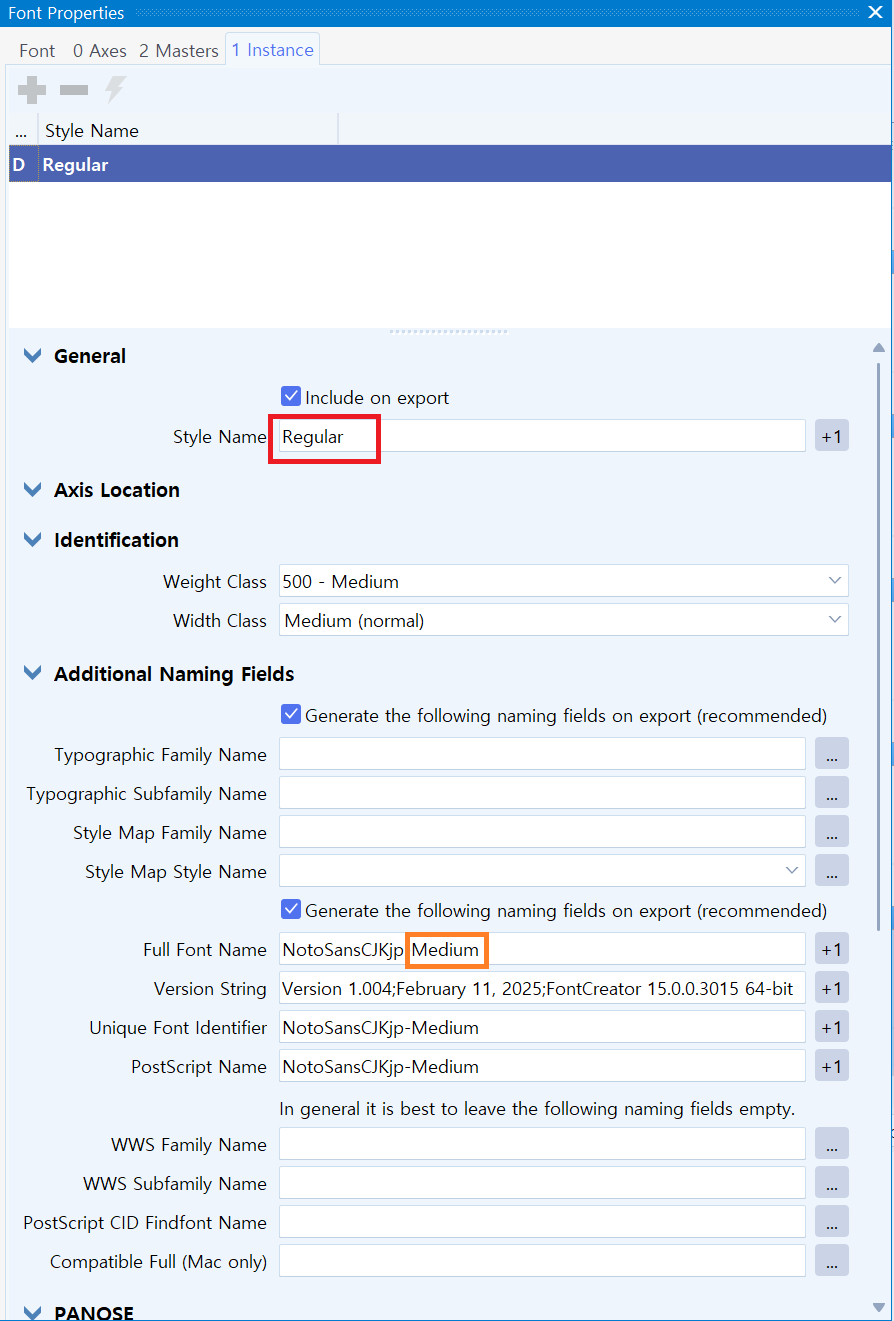Click +1 button next to PostScript Name

pyautogui.click(x=831, y=1066)
